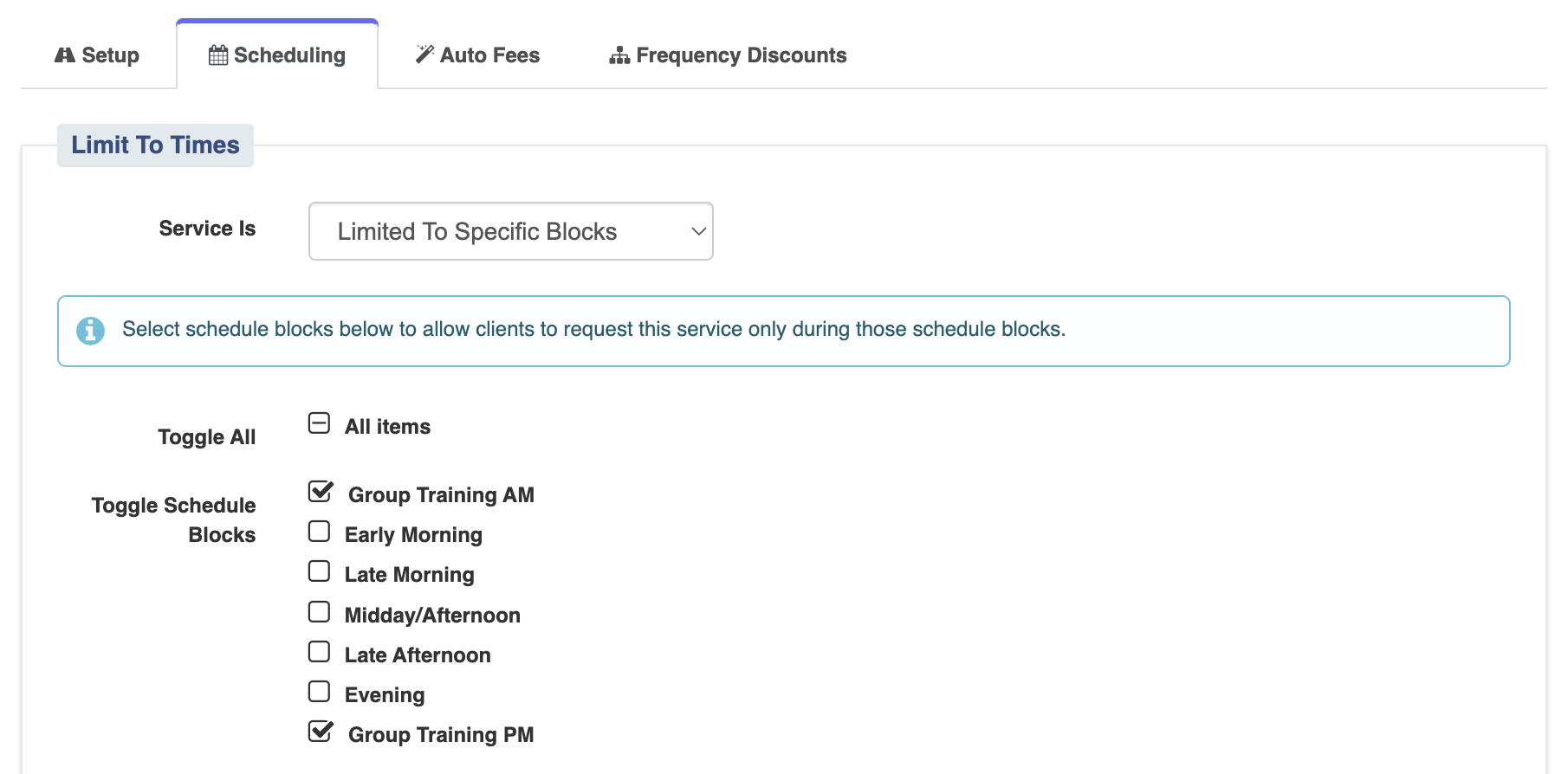
Task: Tick the Late Afternoon checkbox
Action: [320, 652]
